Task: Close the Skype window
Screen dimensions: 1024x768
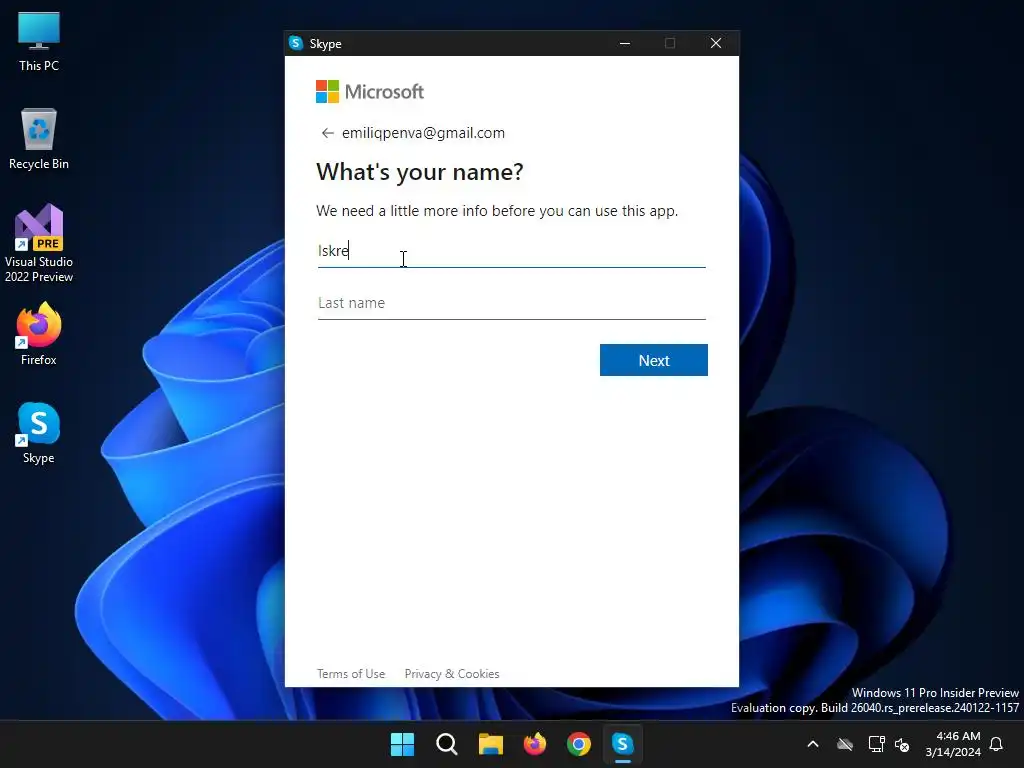Action: [716, 43]
